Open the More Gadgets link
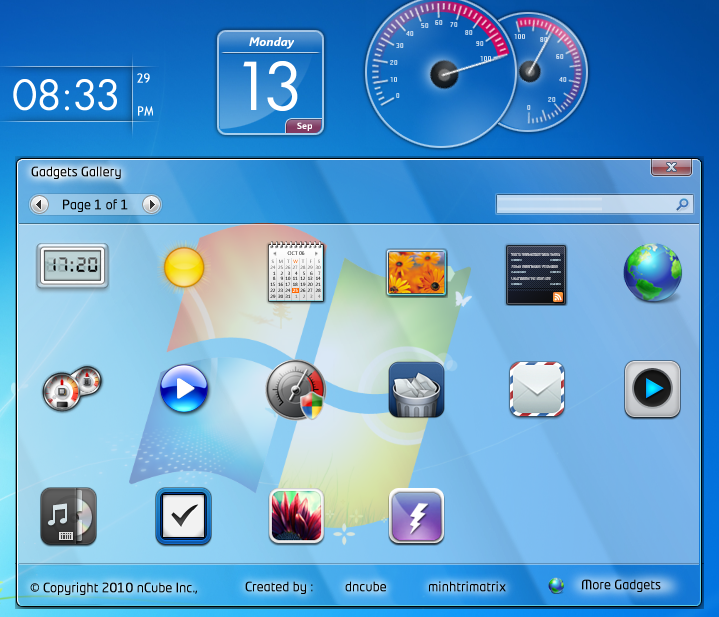 pos(621,585)
